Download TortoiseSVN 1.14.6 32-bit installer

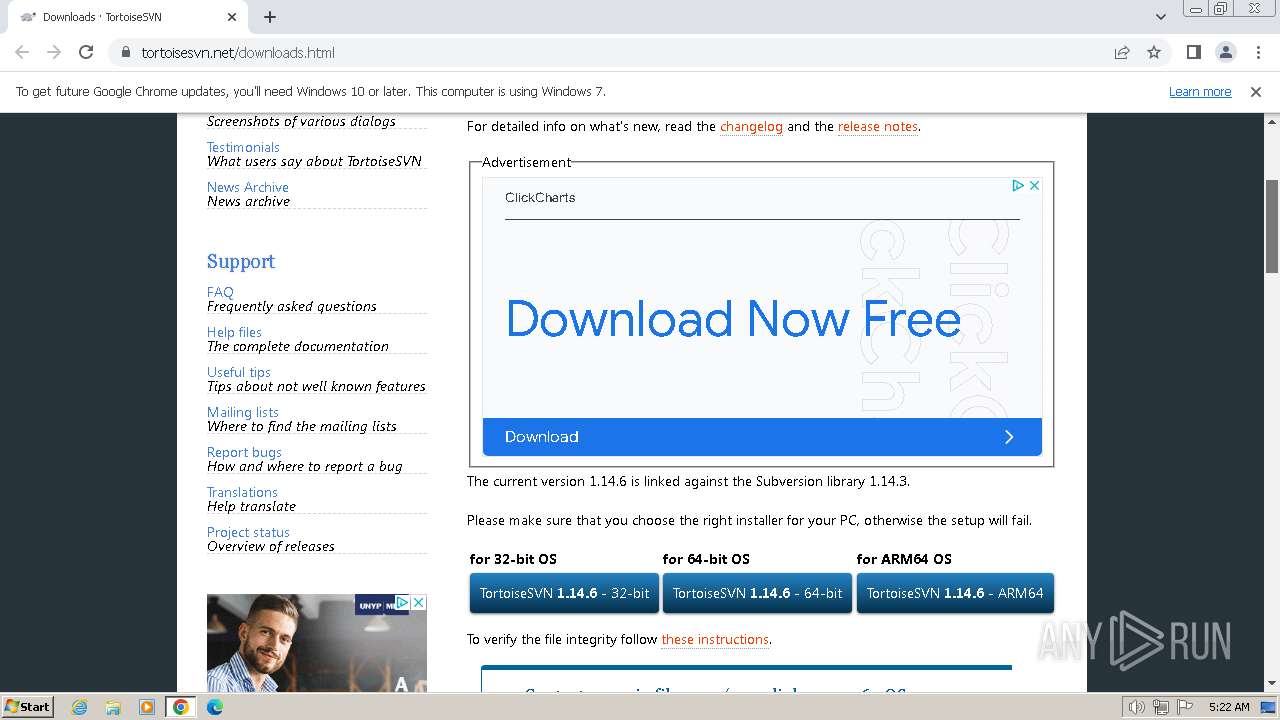(564, 593)
